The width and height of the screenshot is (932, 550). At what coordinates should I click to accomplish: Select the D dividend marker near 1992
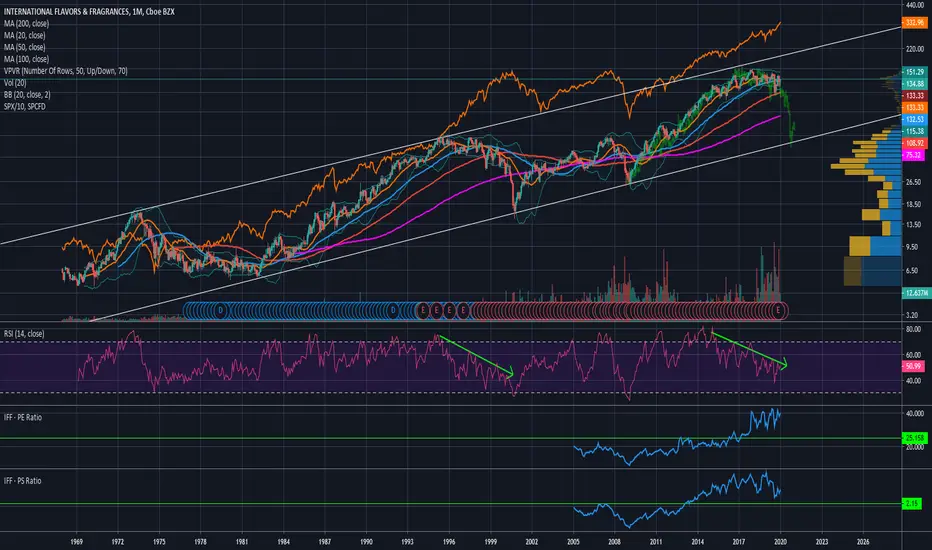point(392,310)
